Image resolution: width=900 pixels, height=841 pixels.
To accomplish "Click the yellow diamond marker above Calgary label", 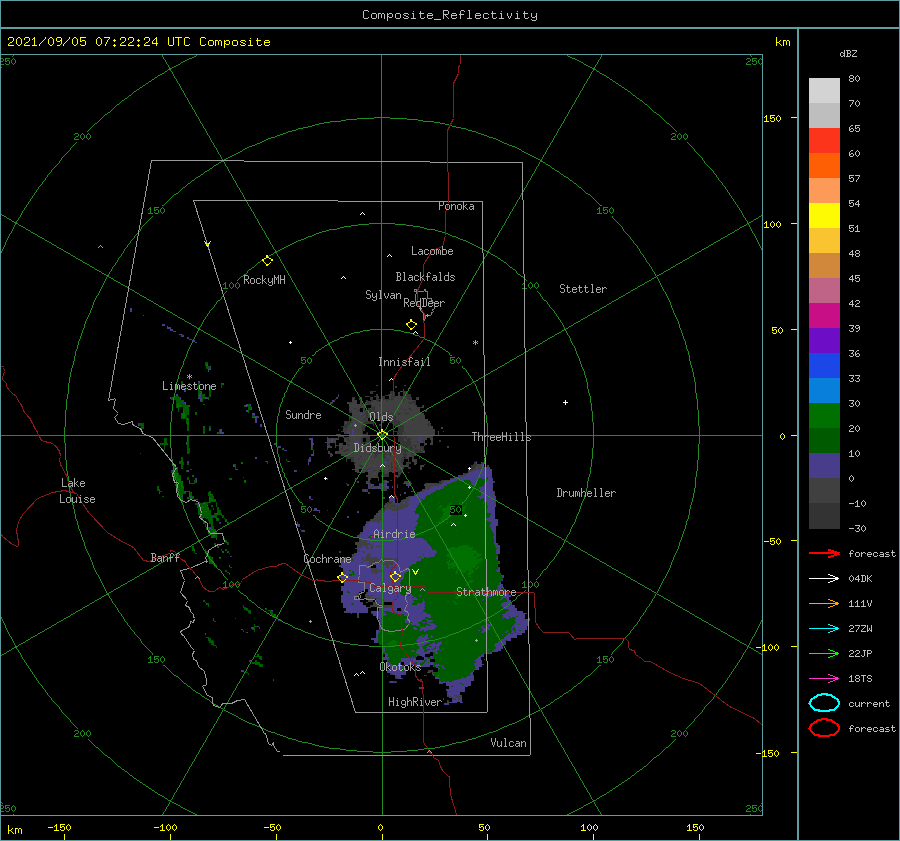I will (395, 576).
